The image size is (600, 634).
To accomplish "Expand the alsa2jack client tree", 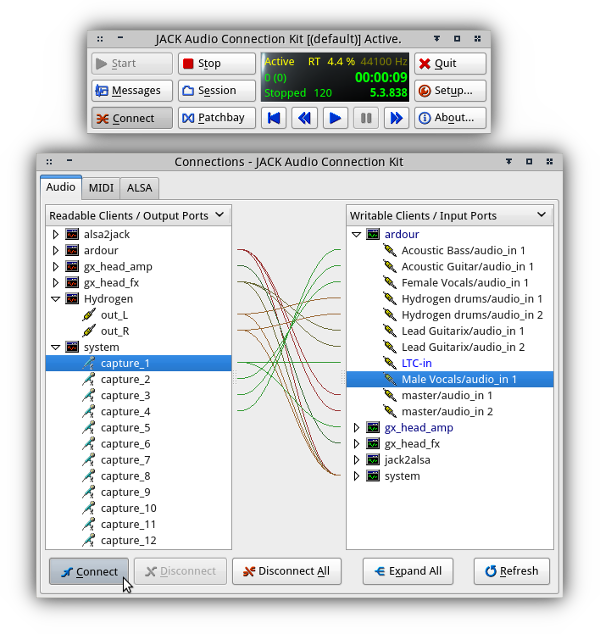I will coord(56,235).
